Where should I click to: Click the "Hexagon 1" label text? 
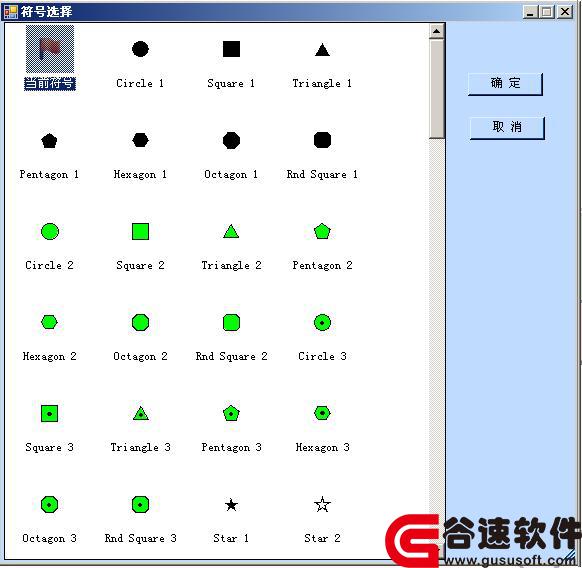pyautogui.click(x=140, y=174)
